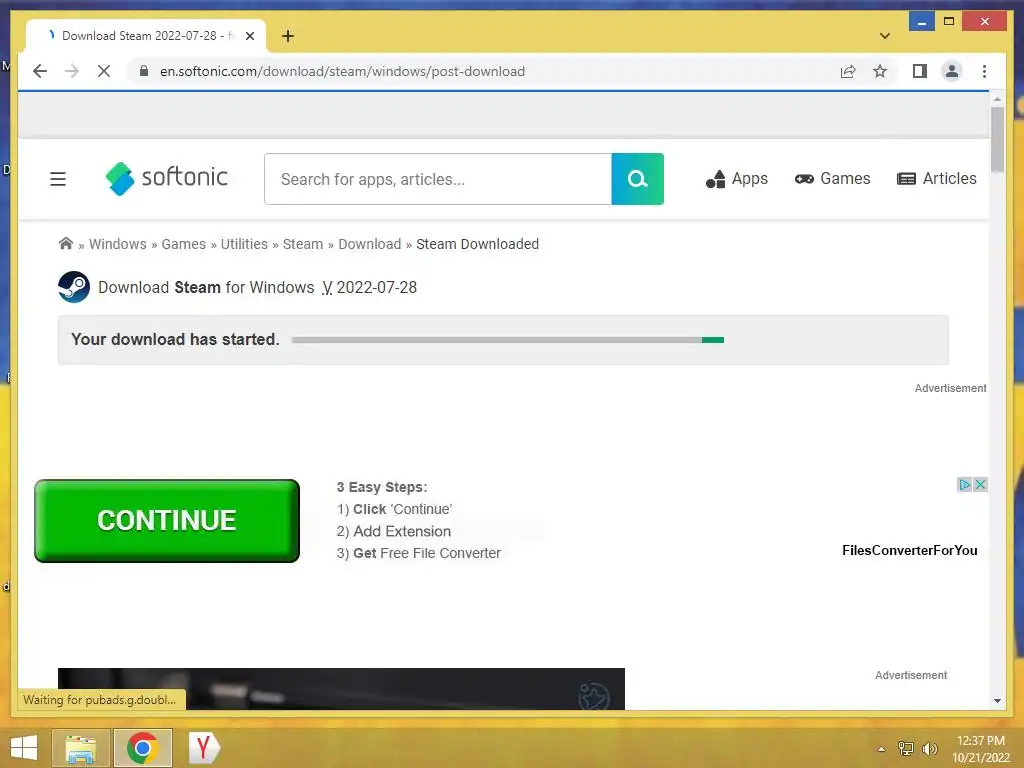Click the download progress bar
Viewport: 1024px width, 768px height.
[x=507, y=340]
